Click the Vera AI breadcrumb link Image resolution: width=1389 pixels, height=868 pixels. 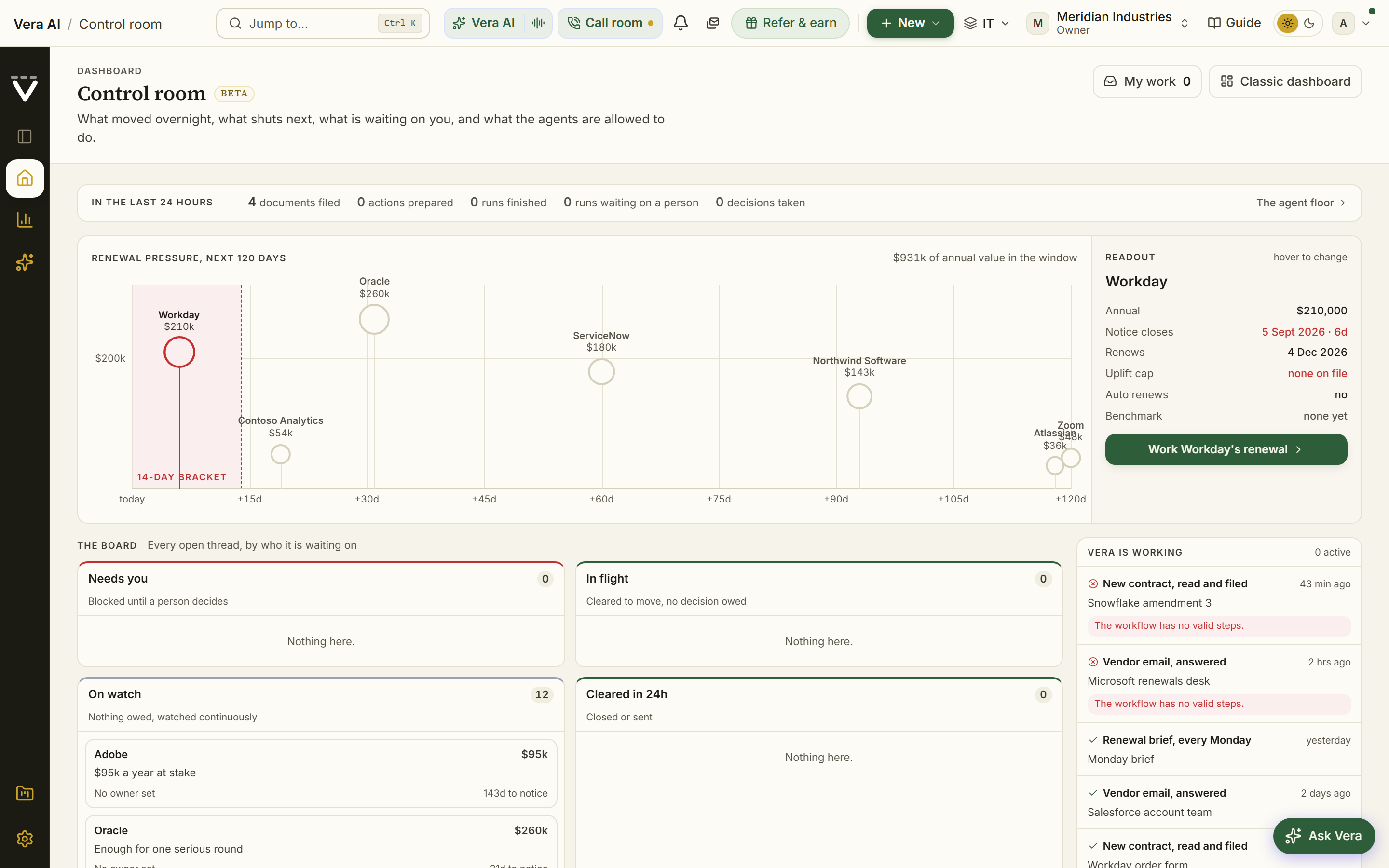tap(37, 24)
